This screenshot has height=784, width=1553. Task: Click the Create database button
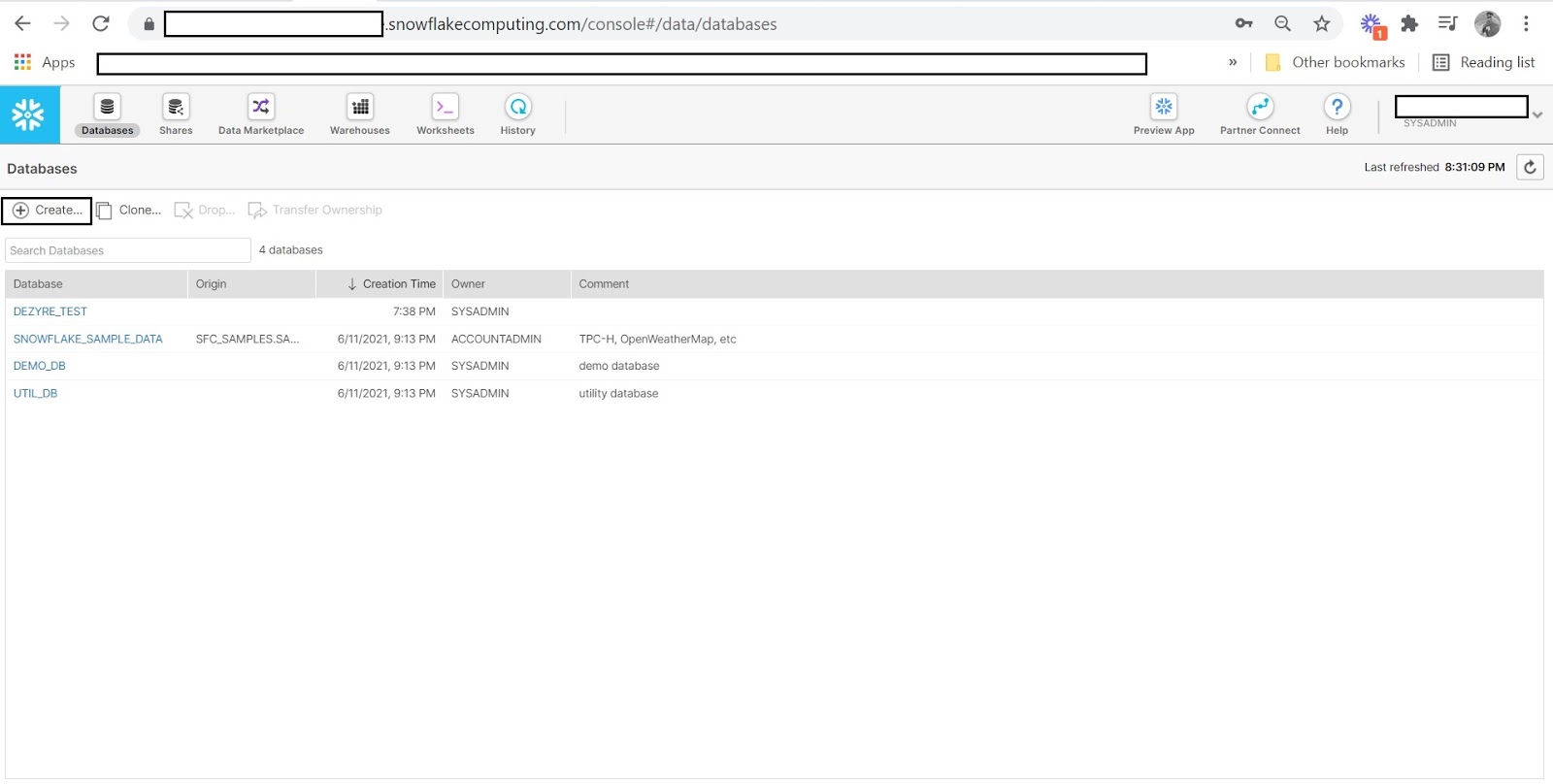coord(47,211)
